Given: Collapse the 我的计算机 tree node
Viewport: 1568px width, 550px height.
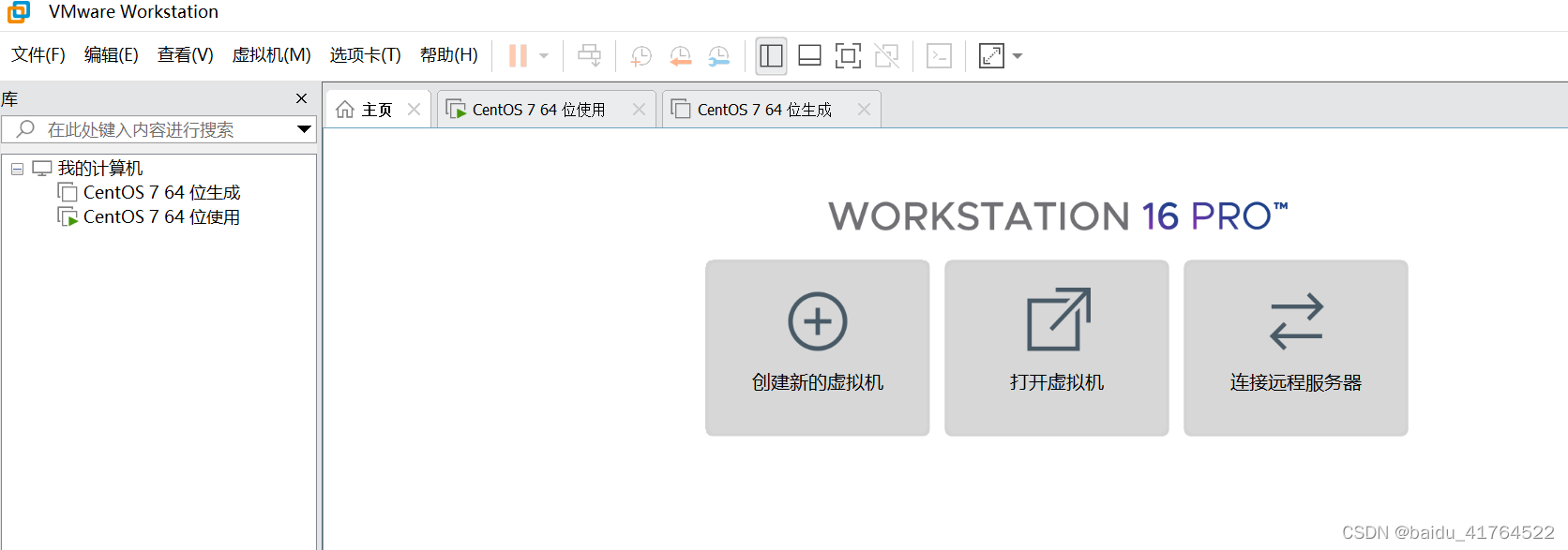Looking at the screenshot, I should tap(17, 169).
